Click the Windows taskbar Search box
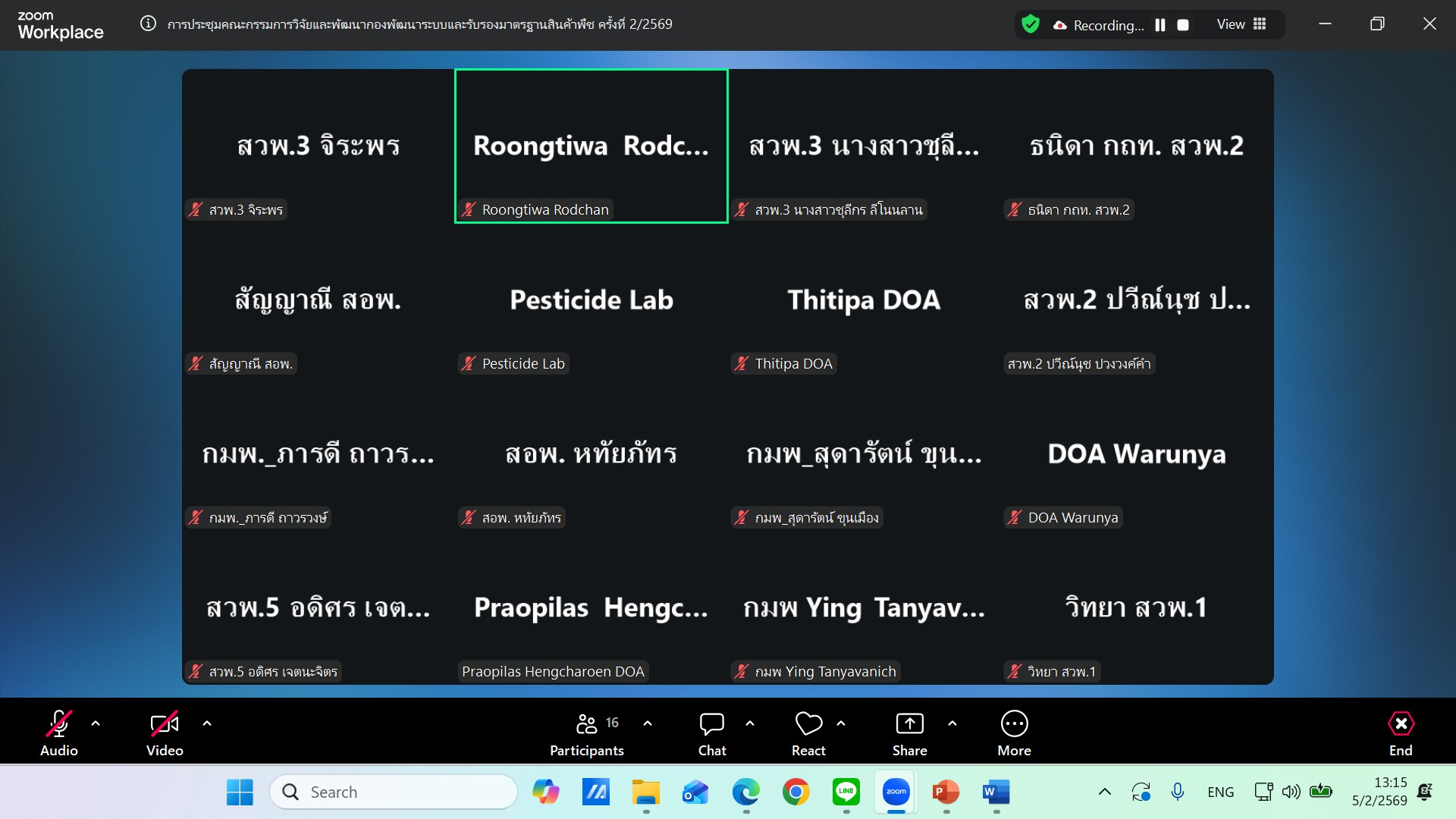This screenshot has height=819, width=1456. pyautogui.click(x=394, y=792)
